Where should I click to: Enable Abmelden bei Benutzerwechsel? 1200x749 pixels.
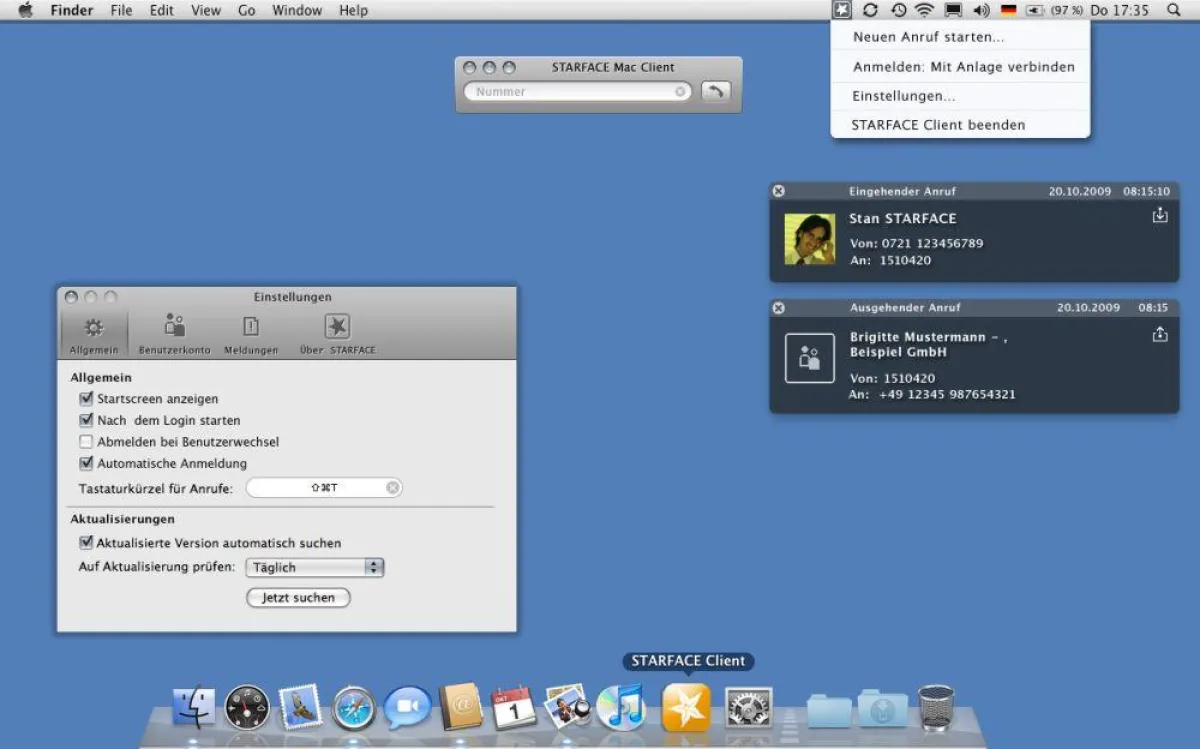point(87,441)
